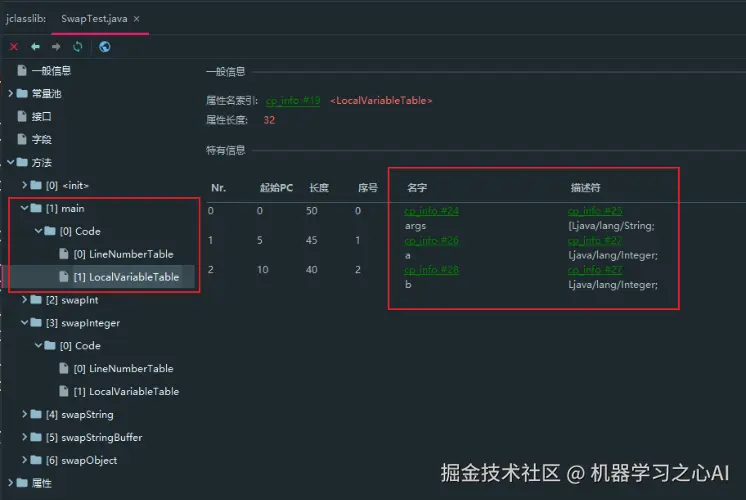
Task: Go forward with the right arrow icon
Action: click(56, 47)
